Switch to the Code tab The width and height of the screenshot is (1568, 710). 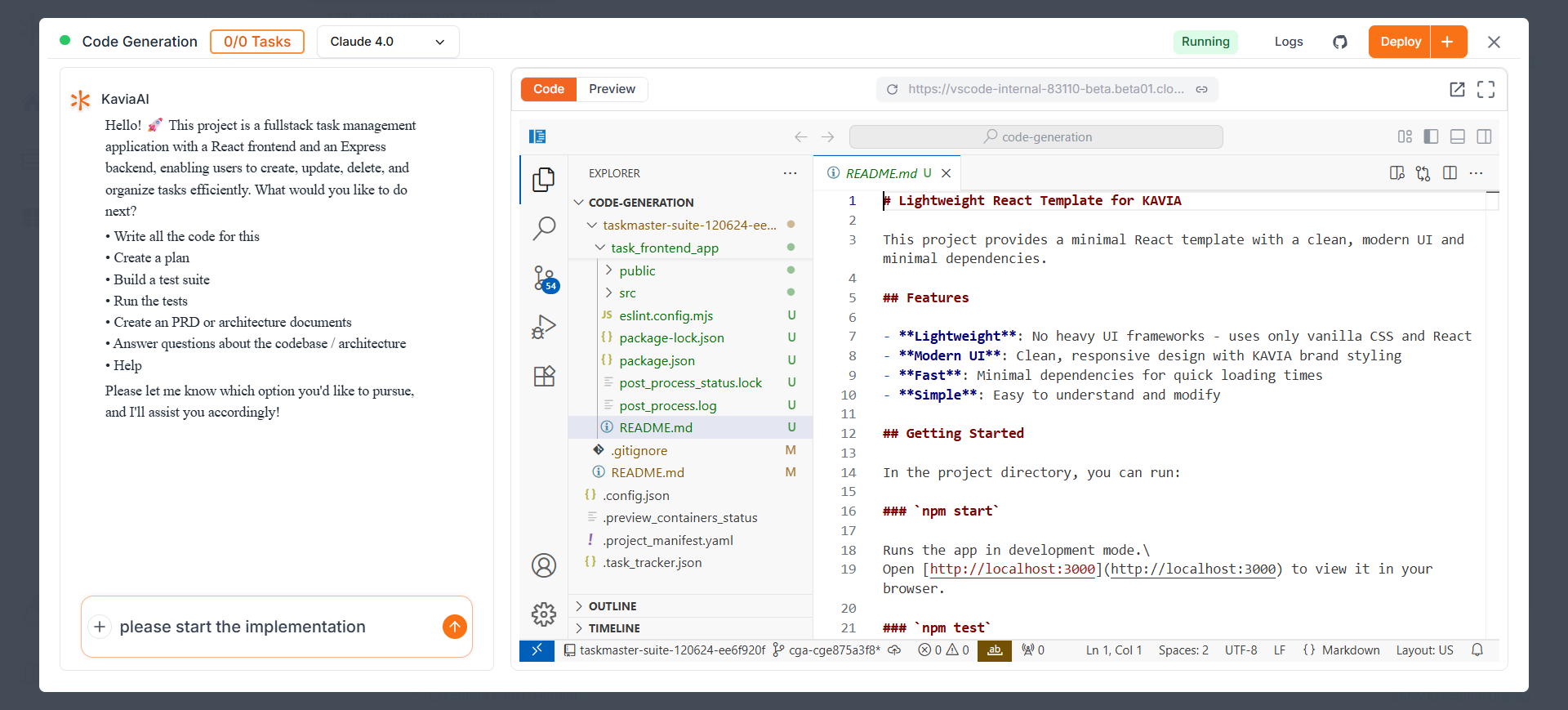pyautogui.click(x=549, y=89)
